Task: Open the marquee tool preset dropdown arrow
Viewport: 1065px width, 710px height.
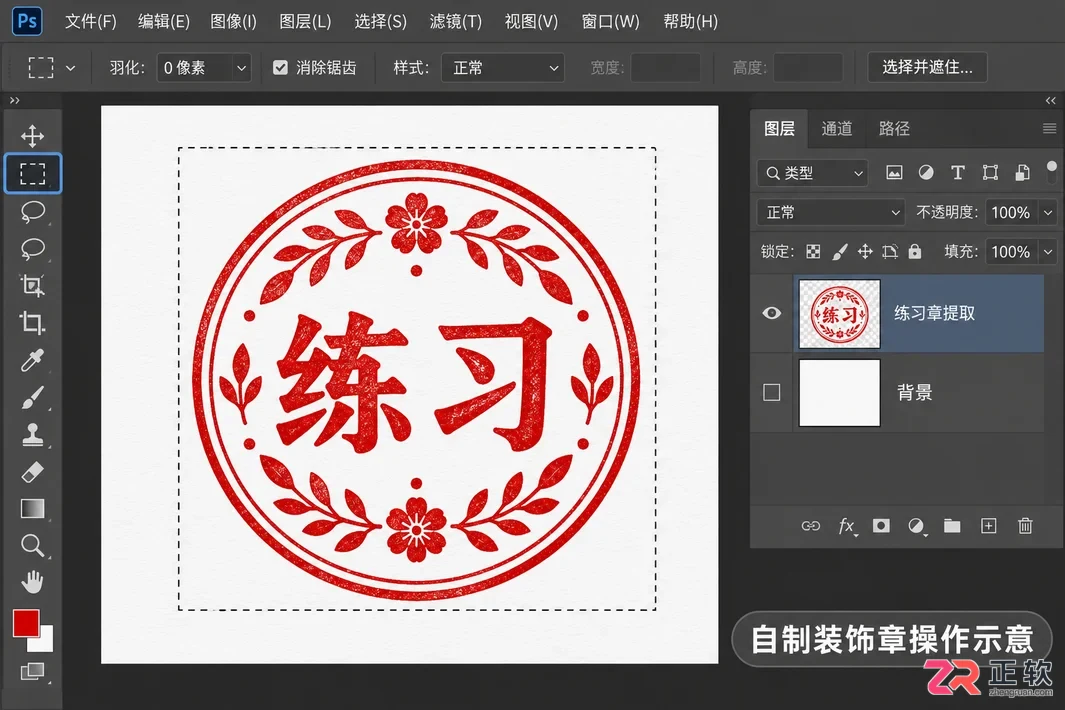Action: (71, 68)
